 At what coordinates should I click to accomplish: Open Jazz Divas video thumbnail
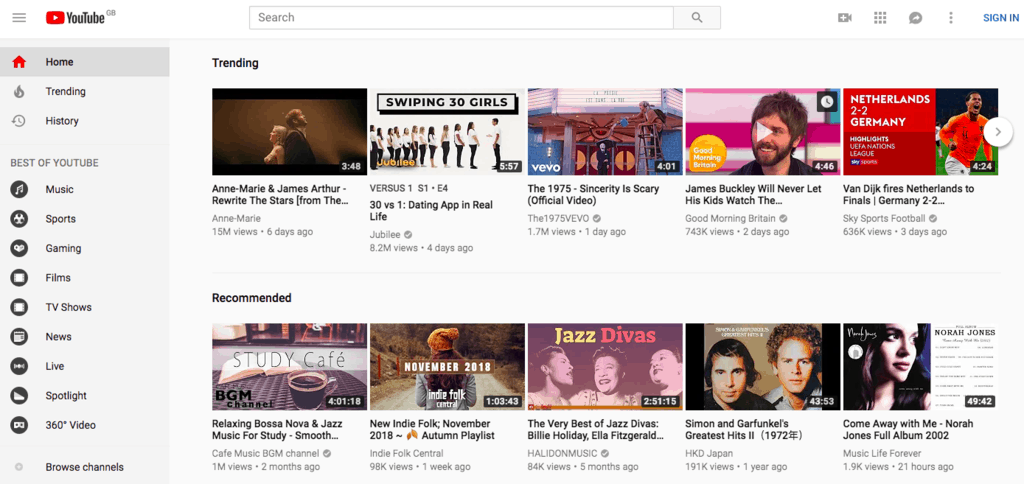pyautogui.click(x=605, y=366)
